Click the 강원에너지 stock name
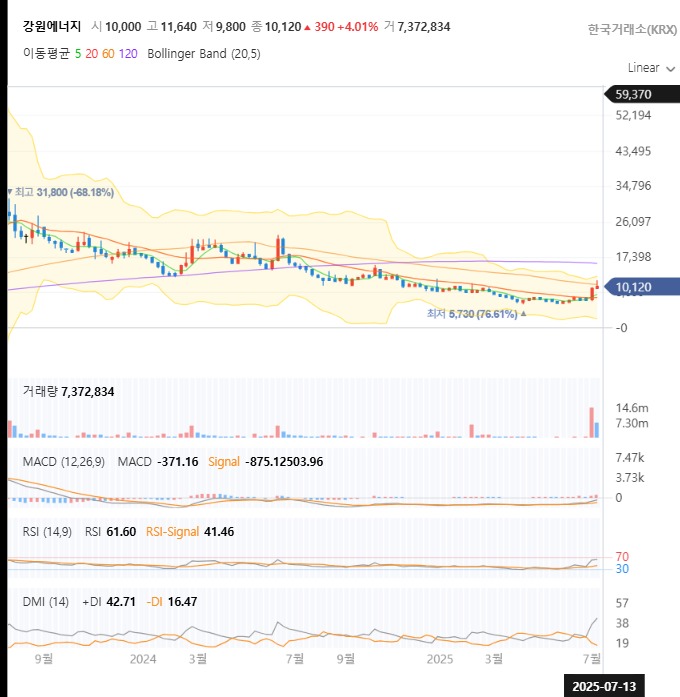680x697 pixels. [52, 27]
